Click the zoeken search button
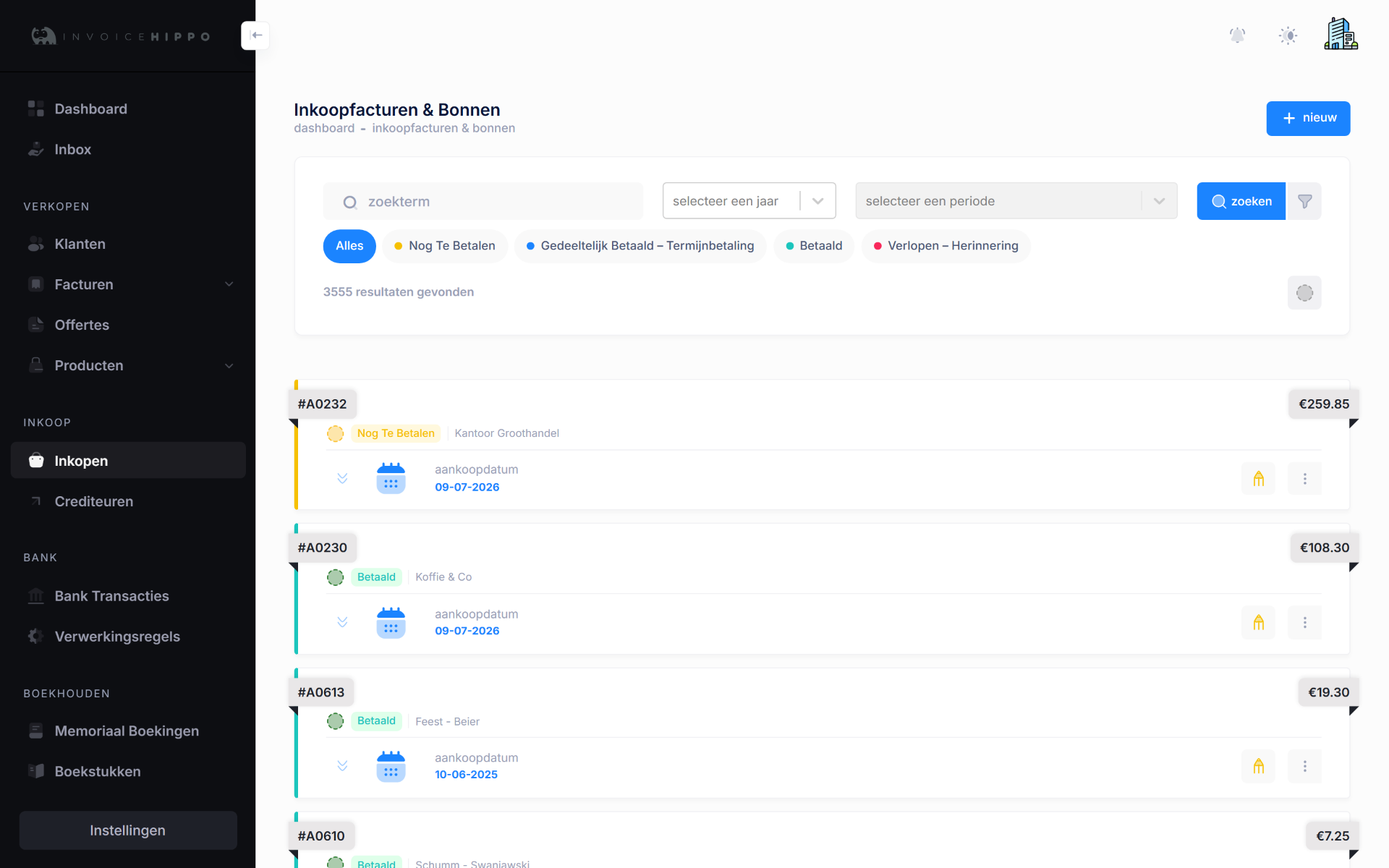Viewport: 1389px width, 868px height. (1241, 201)
